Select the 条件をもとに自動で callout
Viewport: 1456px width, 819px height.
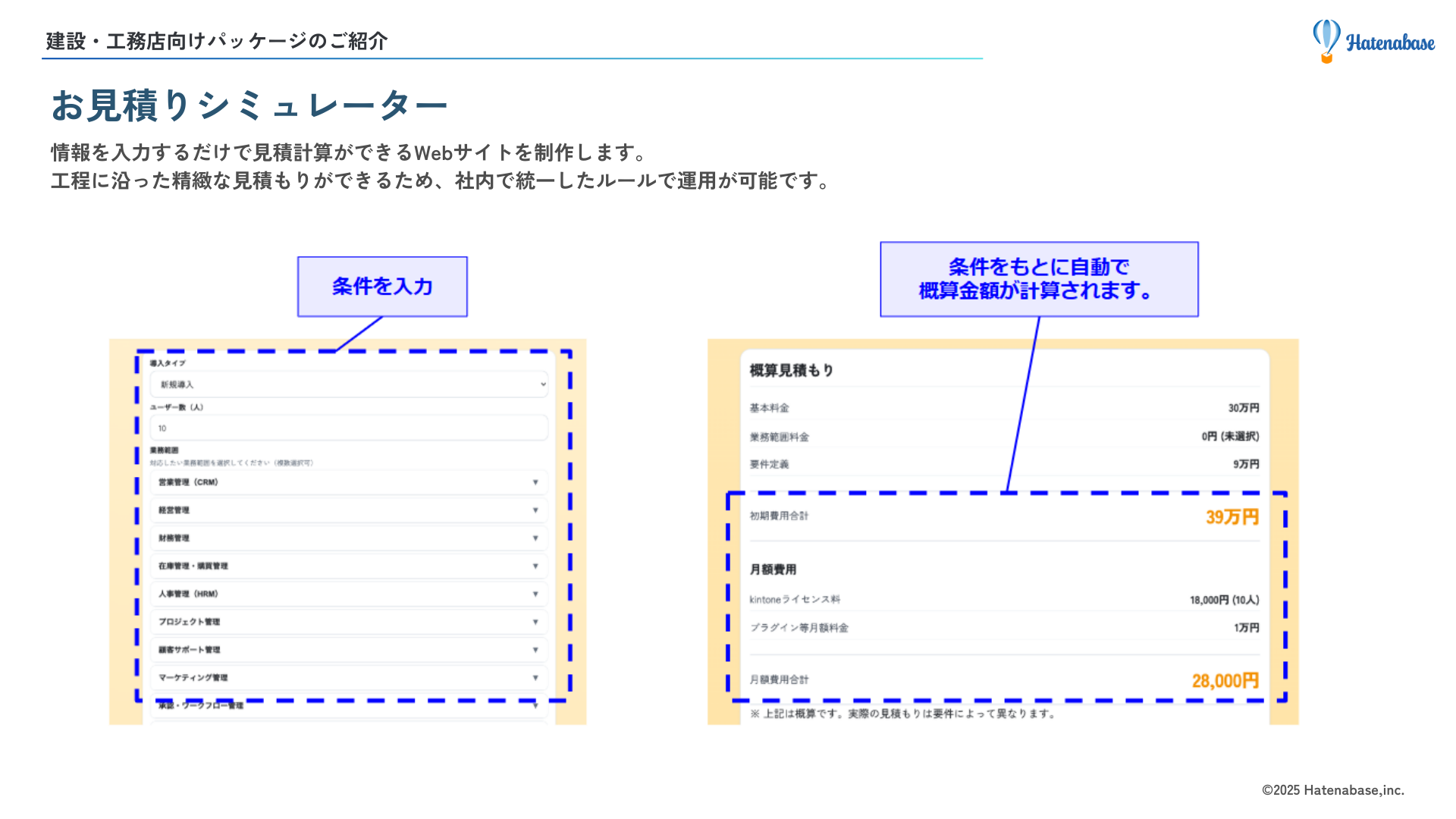1039,279
